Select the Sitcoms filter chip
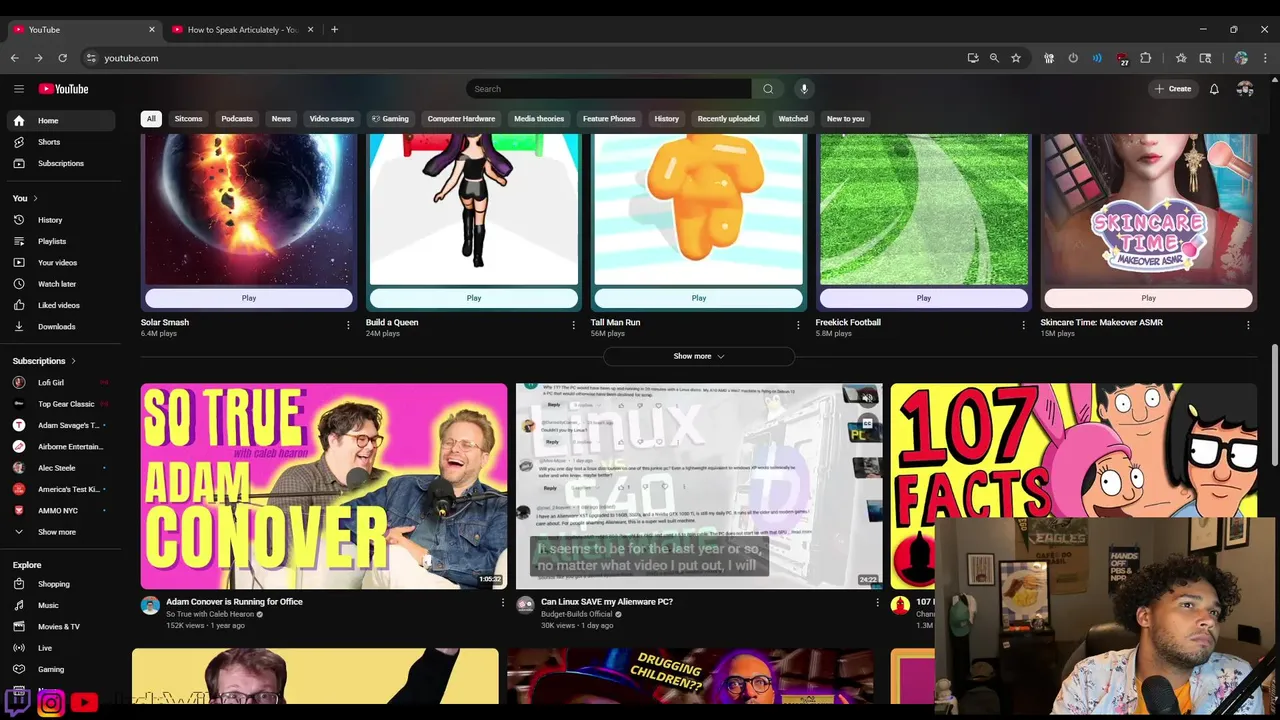Screen dimensions: 1280x720 pyautogui.click(x=188, y=119)
